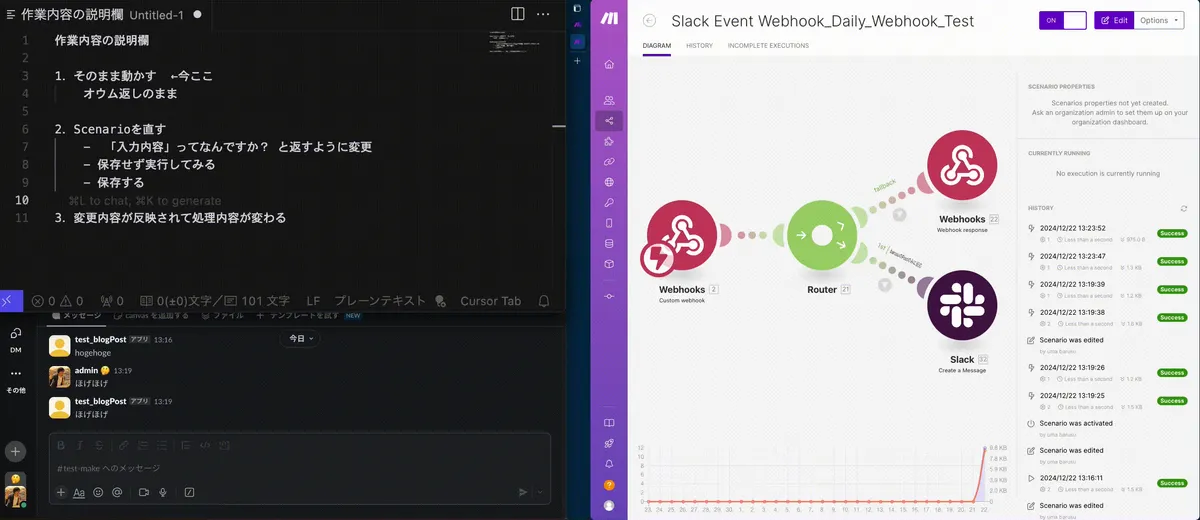Open the Notifications bell in Make sidebar
The height and width of the screenshot is (520, 1200).
[609, 464]
